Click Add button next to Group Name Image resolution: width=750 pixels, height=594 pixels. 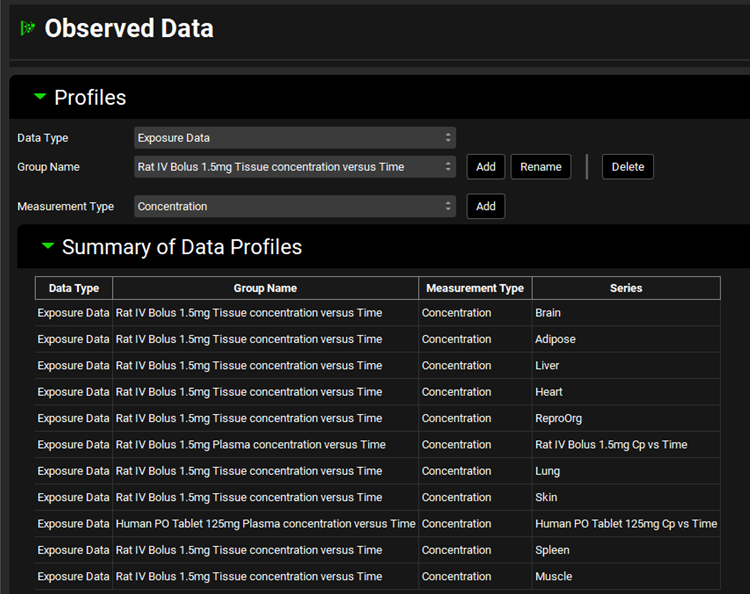pos(486,167)
